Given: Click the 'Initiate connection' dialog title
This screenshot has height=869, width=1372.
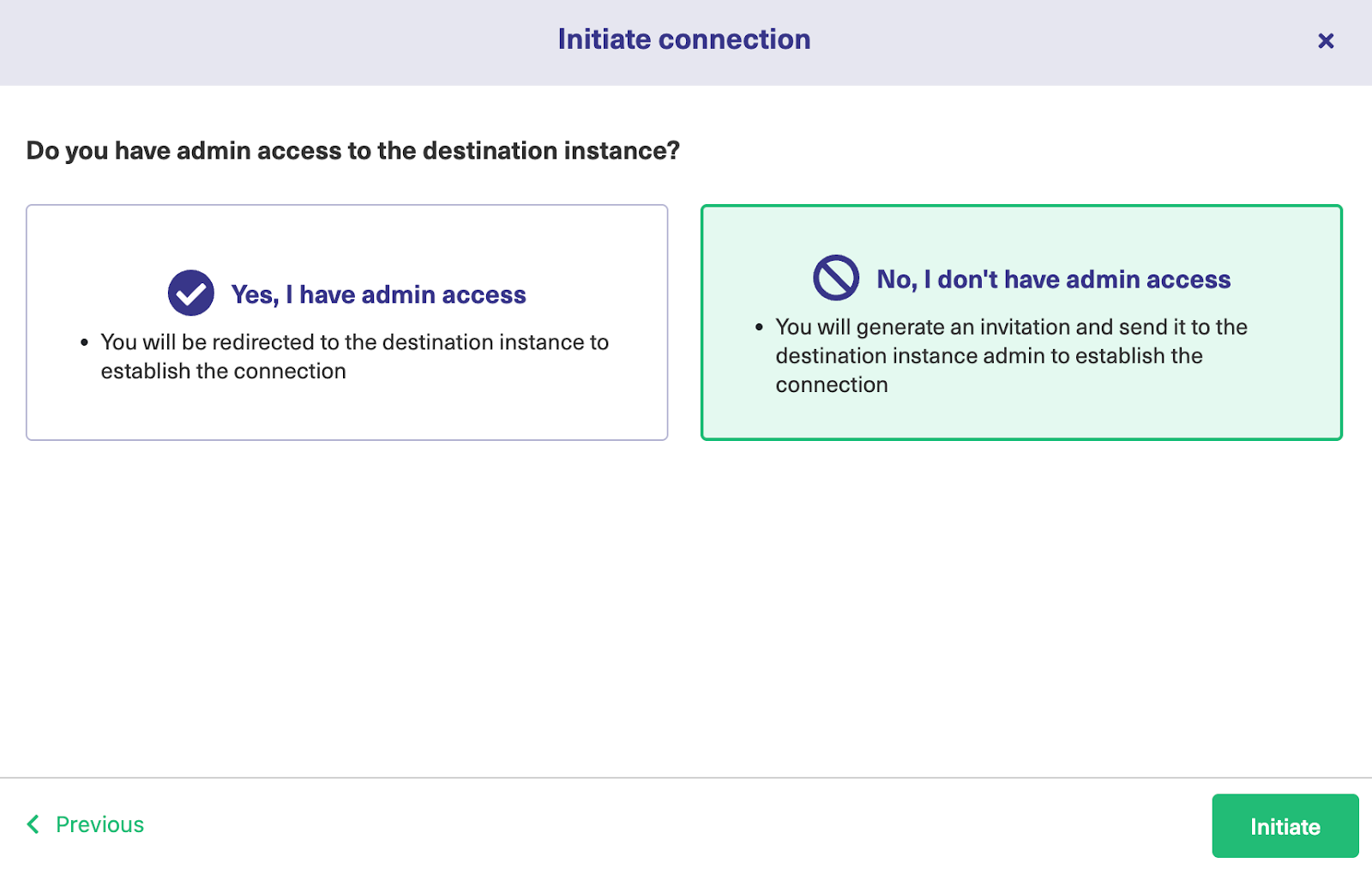Looking at the screenshot, I should point(684,39).
